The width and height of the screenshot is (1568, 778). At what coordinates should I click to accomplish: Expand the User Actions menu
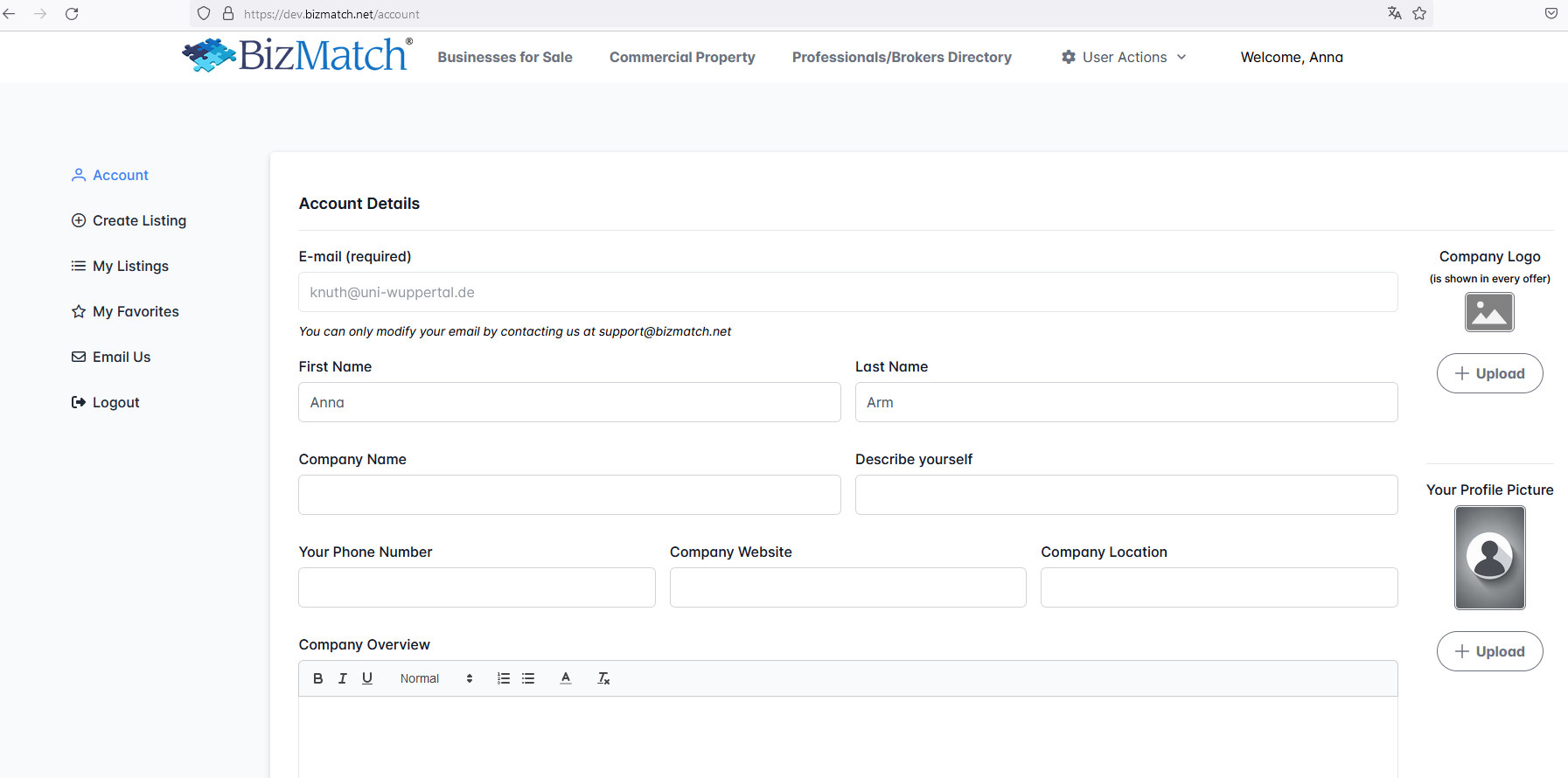[x=1124, y=57]
